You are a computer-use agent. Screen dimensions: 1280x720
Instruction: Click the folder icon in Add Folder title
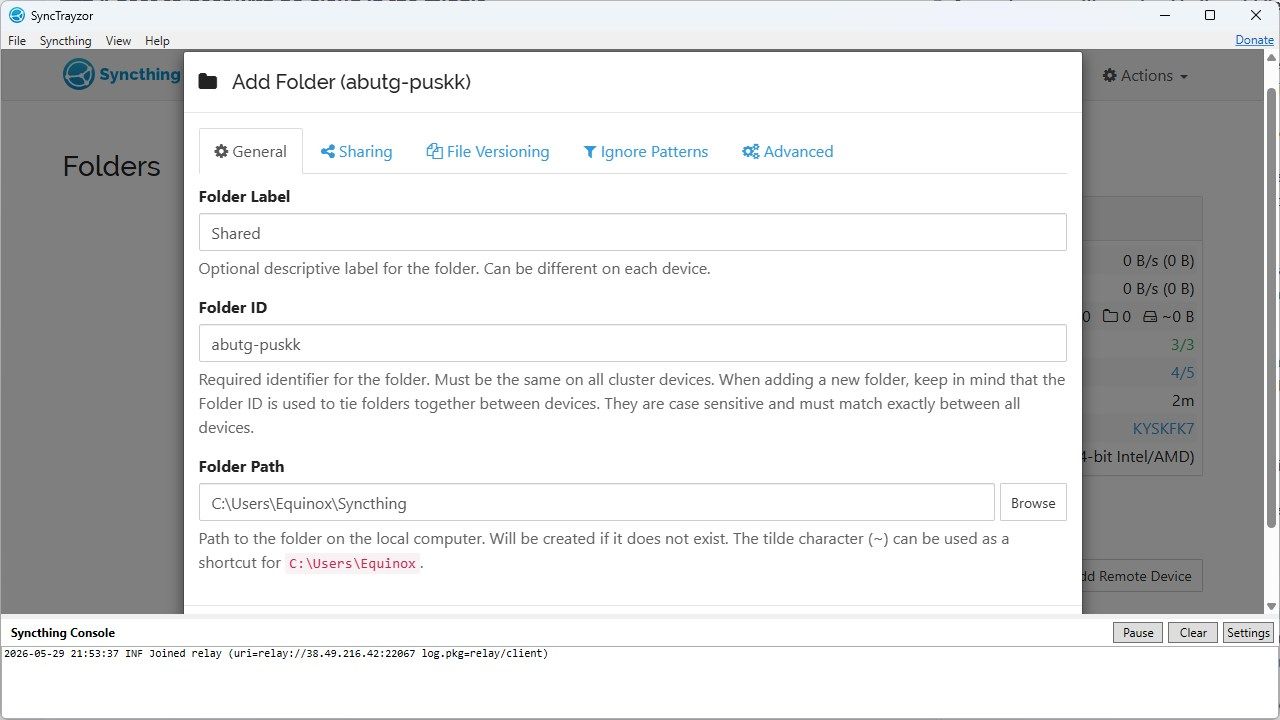(x=208, y=82)
